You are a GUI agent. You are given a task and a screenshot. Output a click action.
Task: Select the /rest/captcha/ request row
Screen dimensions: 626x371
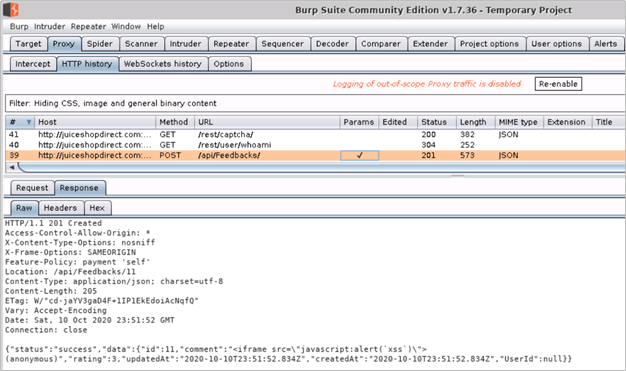pos(315,135)
